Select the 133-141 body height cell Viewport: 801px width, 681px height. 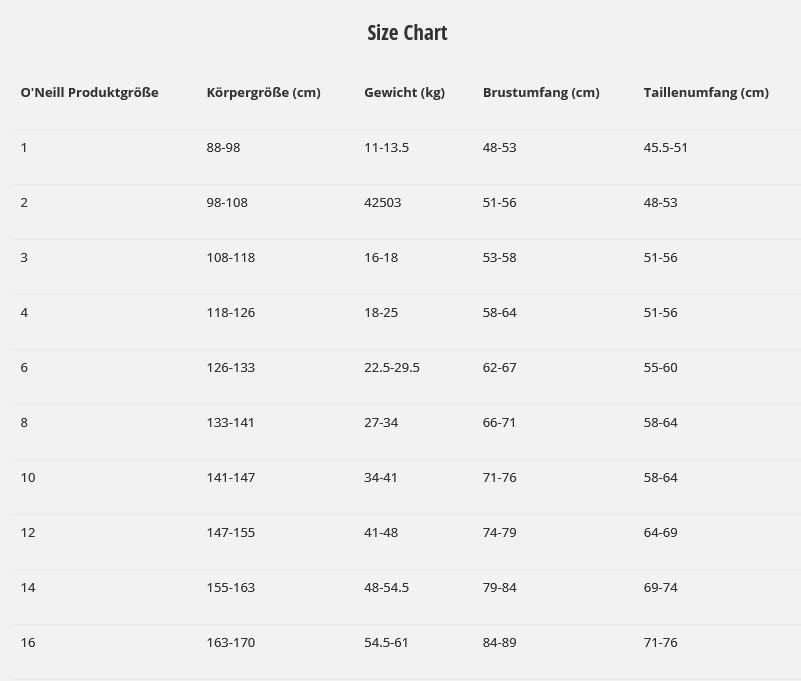tap(230, 423)
